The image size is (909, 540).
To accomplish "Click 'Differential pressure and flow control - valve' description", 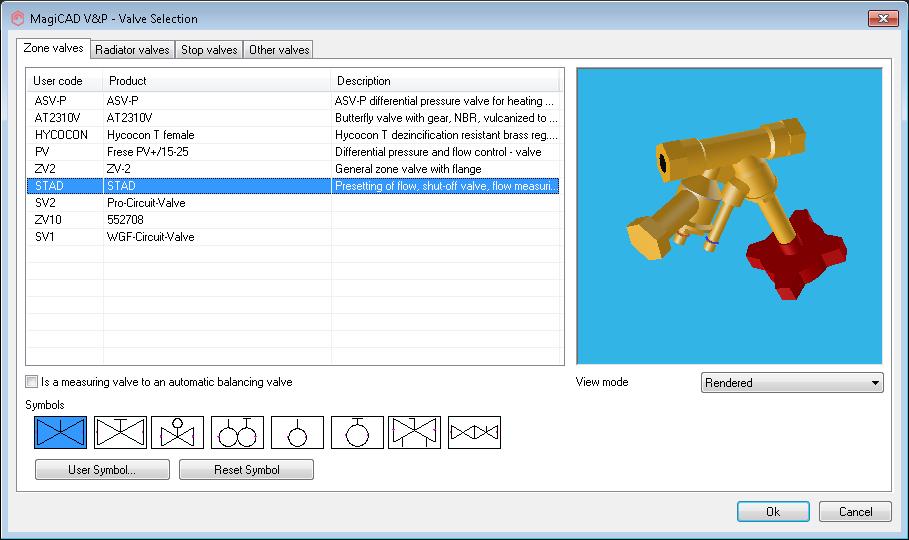I will tap(438, 152).
